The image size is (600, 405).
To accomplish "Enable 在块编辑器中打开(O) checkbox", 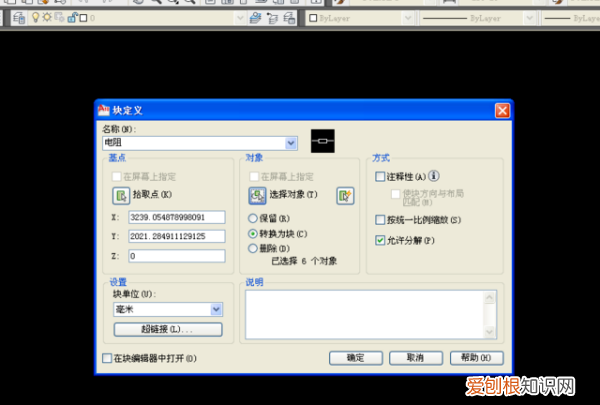I will (107, 358).
